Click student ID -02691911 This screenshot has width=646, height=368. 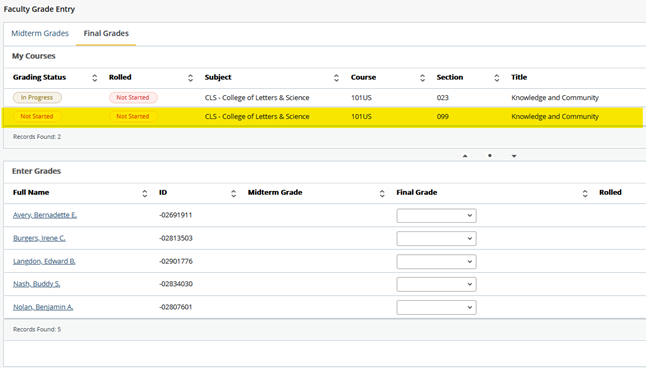[x=176, y=215]
